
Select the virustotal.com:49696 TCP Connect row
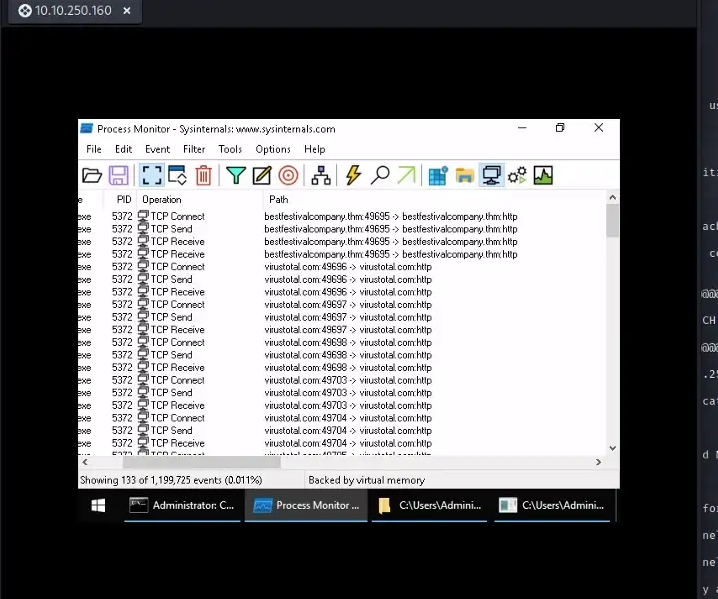point(342,267)
